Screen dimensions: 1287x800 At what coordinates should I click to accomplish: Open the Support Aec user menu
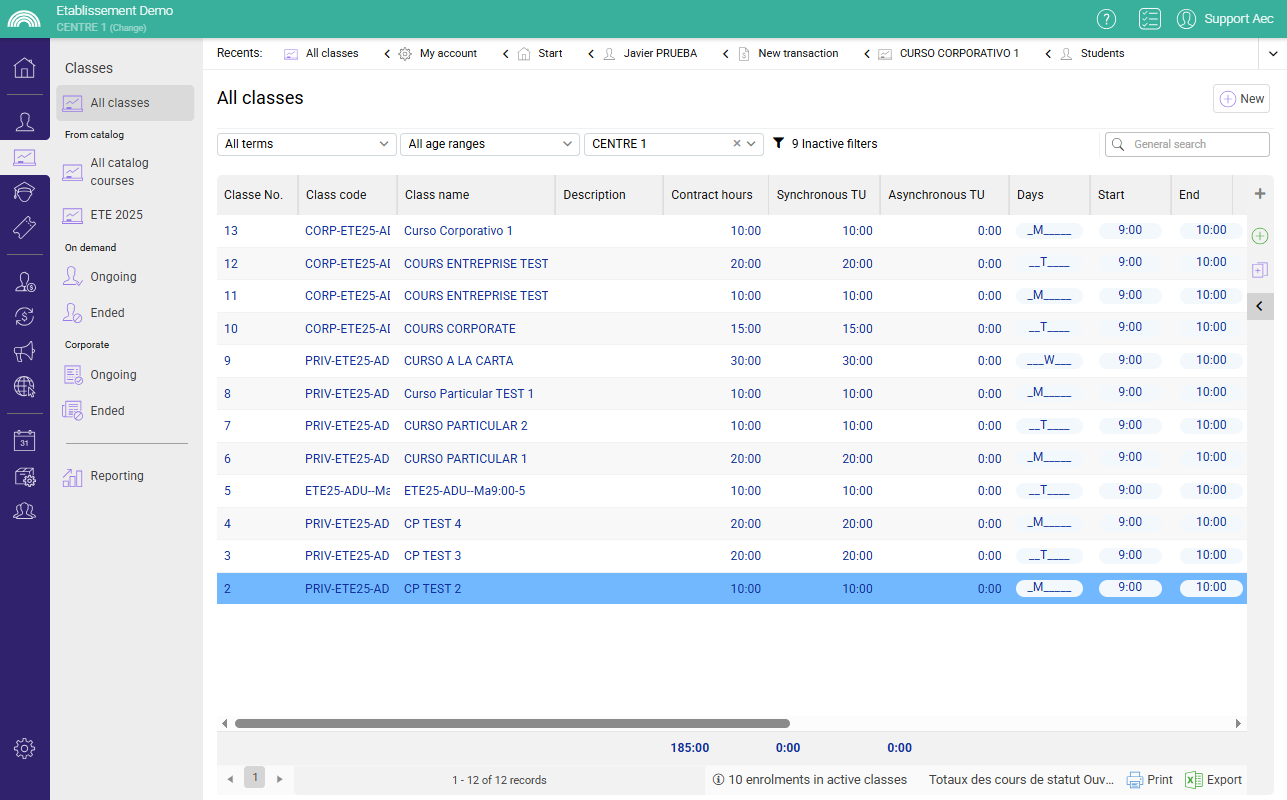pos(1225,19)
